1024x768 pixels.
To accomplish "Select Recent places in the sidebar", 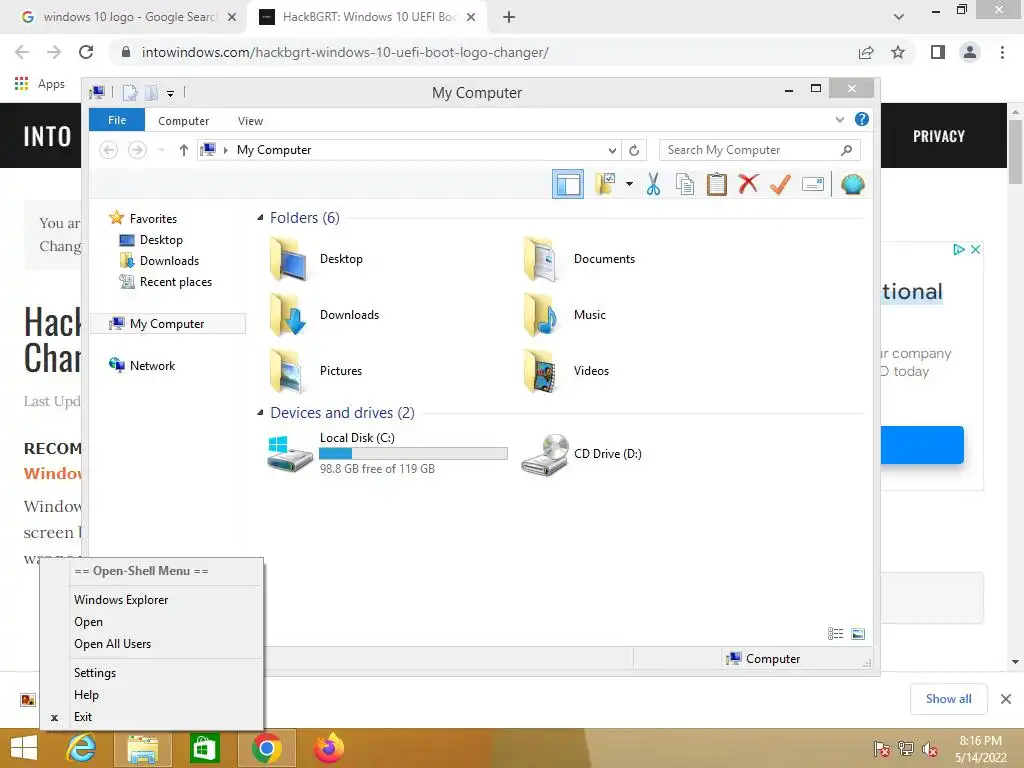I will (x=166, y=281).
